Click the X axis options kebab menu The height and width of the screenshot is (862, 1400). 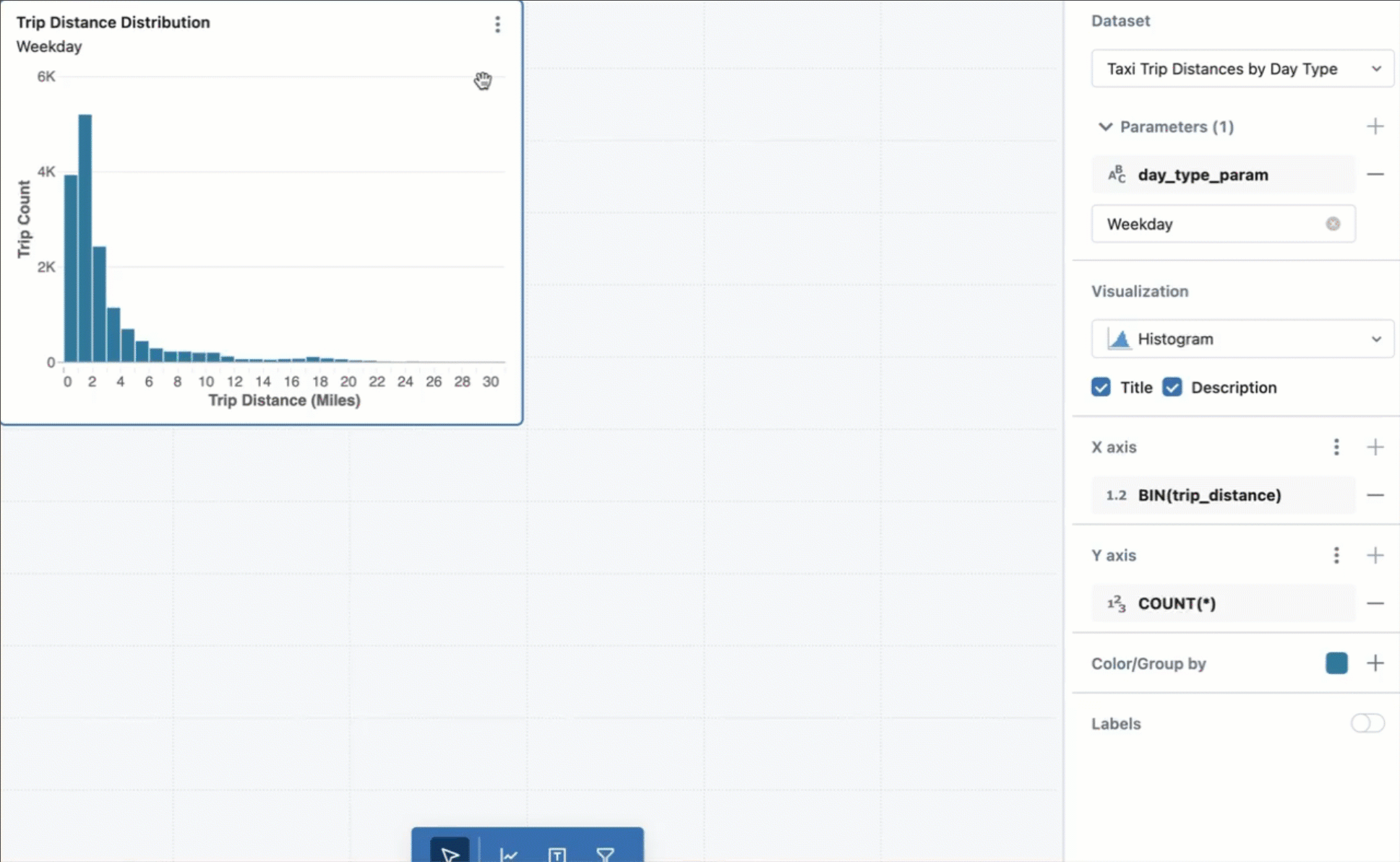point(1336,447)
